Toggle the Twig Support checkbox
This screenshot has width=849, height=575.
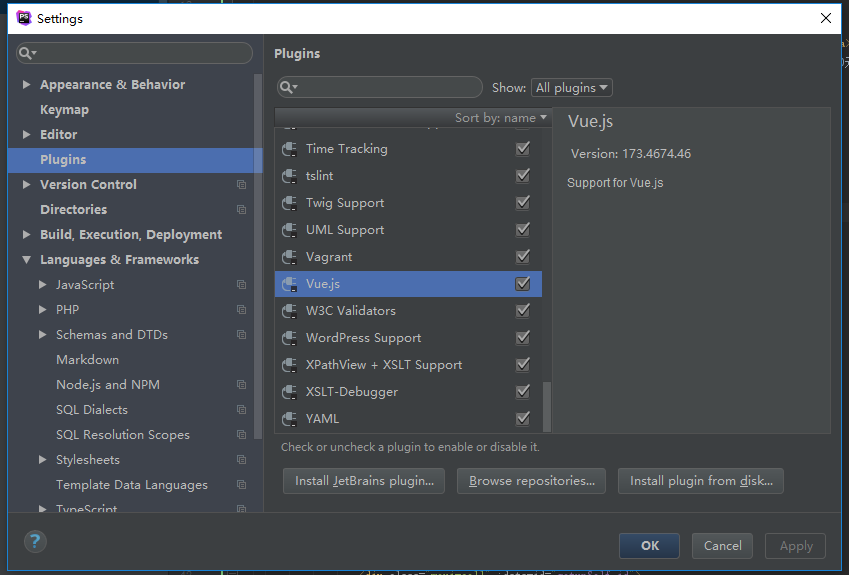[523, 202]
